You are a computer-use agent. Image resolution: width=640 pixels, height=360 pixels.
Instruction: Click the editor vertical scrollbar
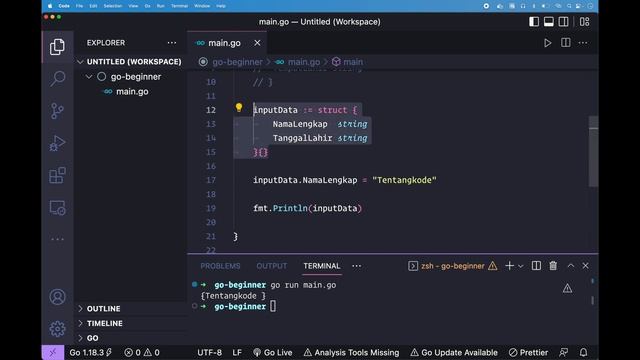coord(593,151)
